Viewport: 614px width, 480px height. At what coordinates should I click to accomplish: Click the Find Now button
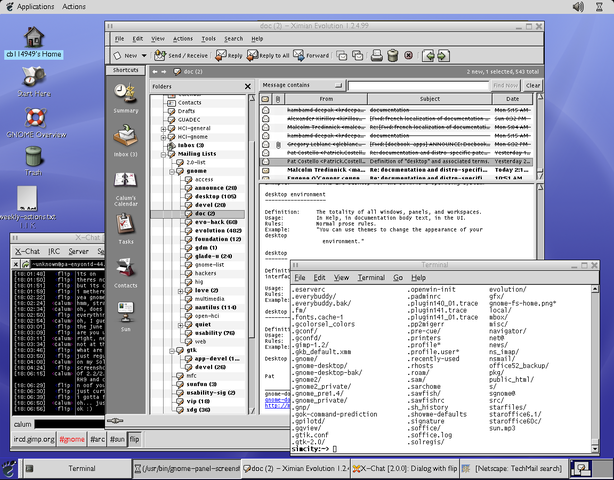(505, 85)
